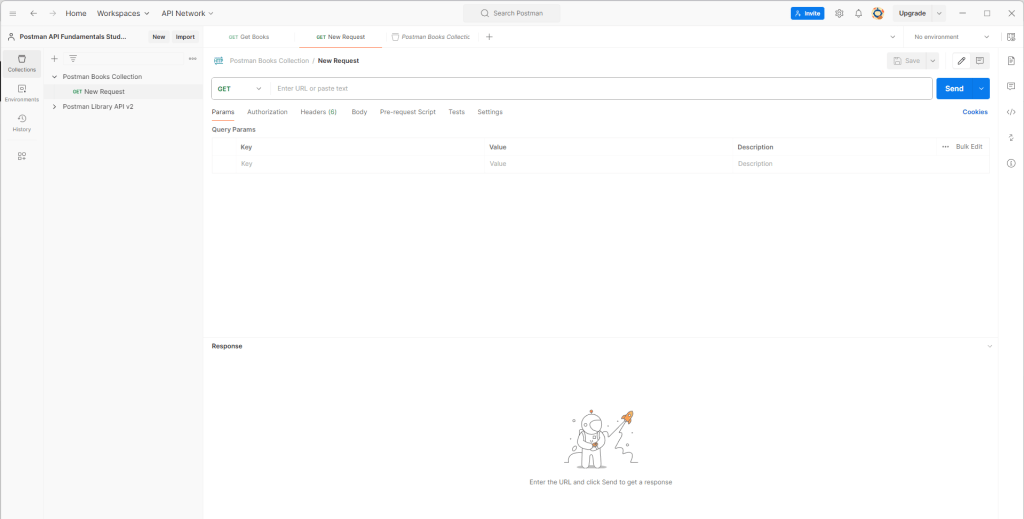1024x519 pixels.
Task: Switch to the Authorization tab
Action: tap(267, 112)
